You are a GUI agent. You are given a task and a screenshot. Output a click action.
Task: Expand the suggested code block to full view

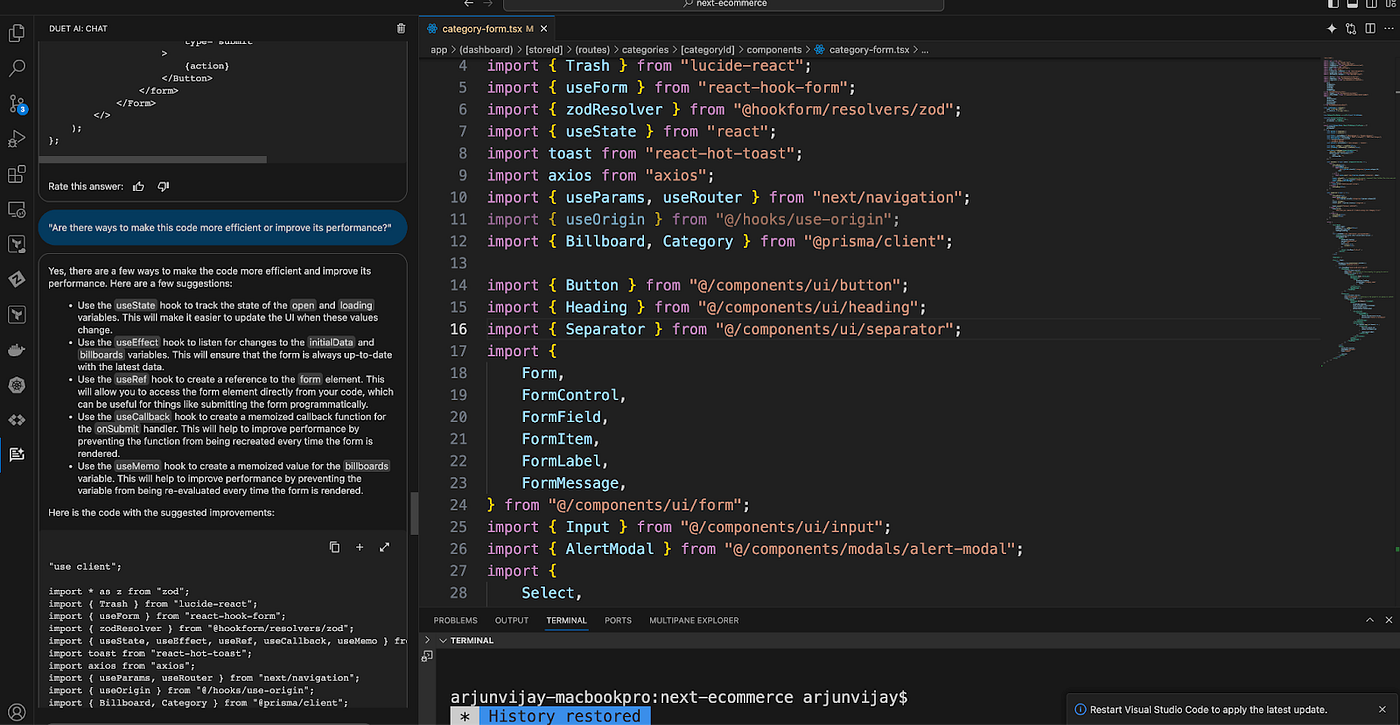(x=385, y=547)
